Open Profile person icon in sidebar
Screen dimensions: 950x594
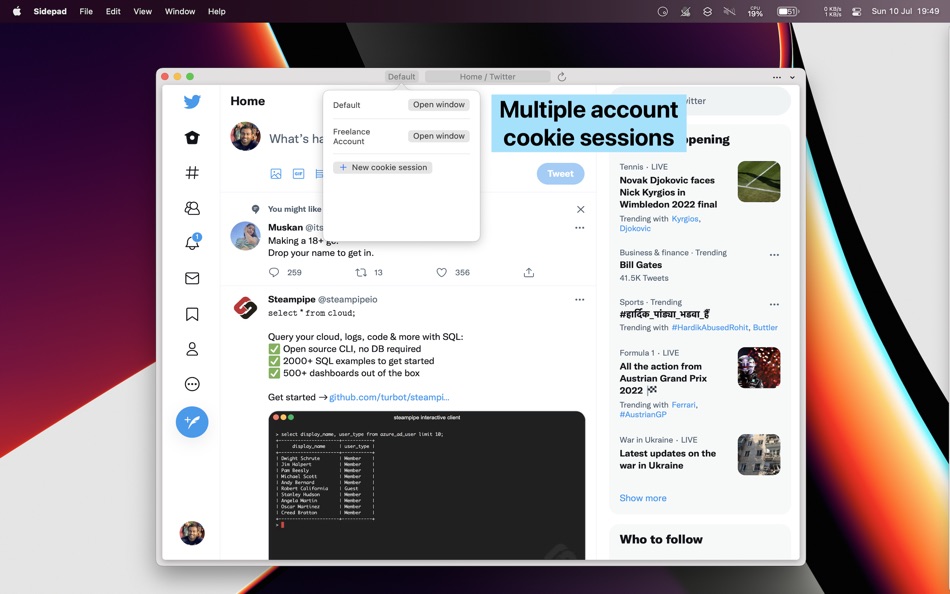(192, 349)
